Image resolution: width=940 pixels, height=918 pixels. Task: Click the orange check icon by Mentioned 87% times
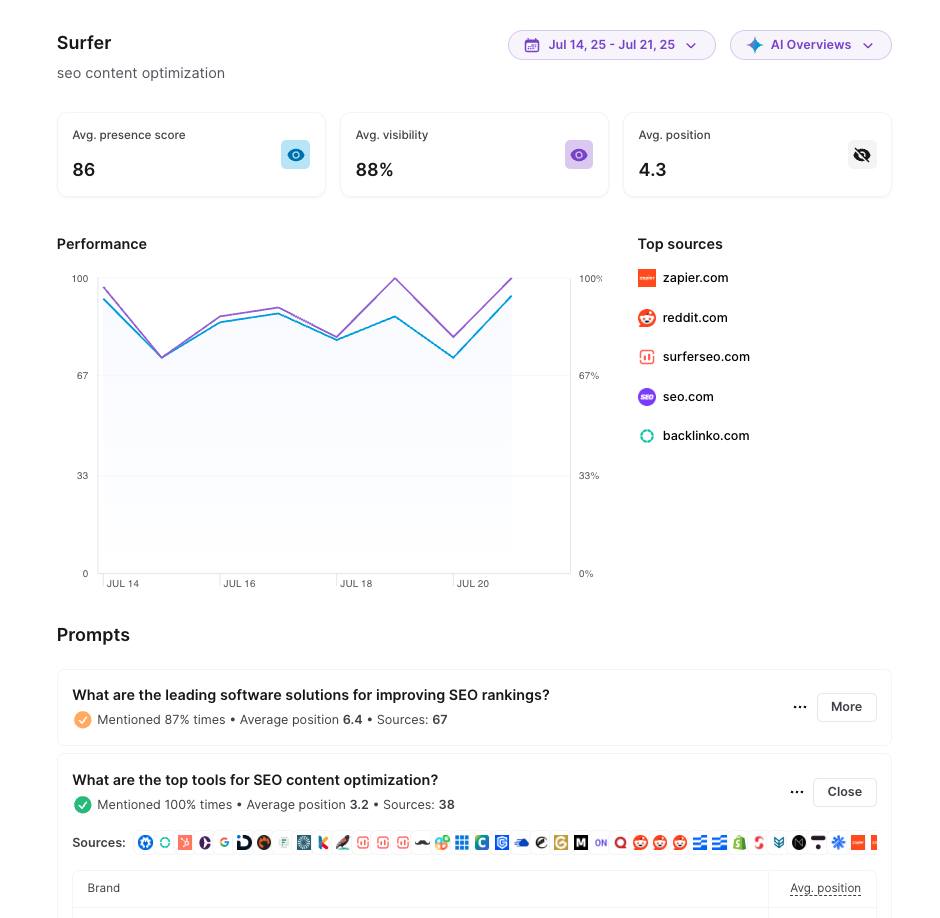coord(82,720)
